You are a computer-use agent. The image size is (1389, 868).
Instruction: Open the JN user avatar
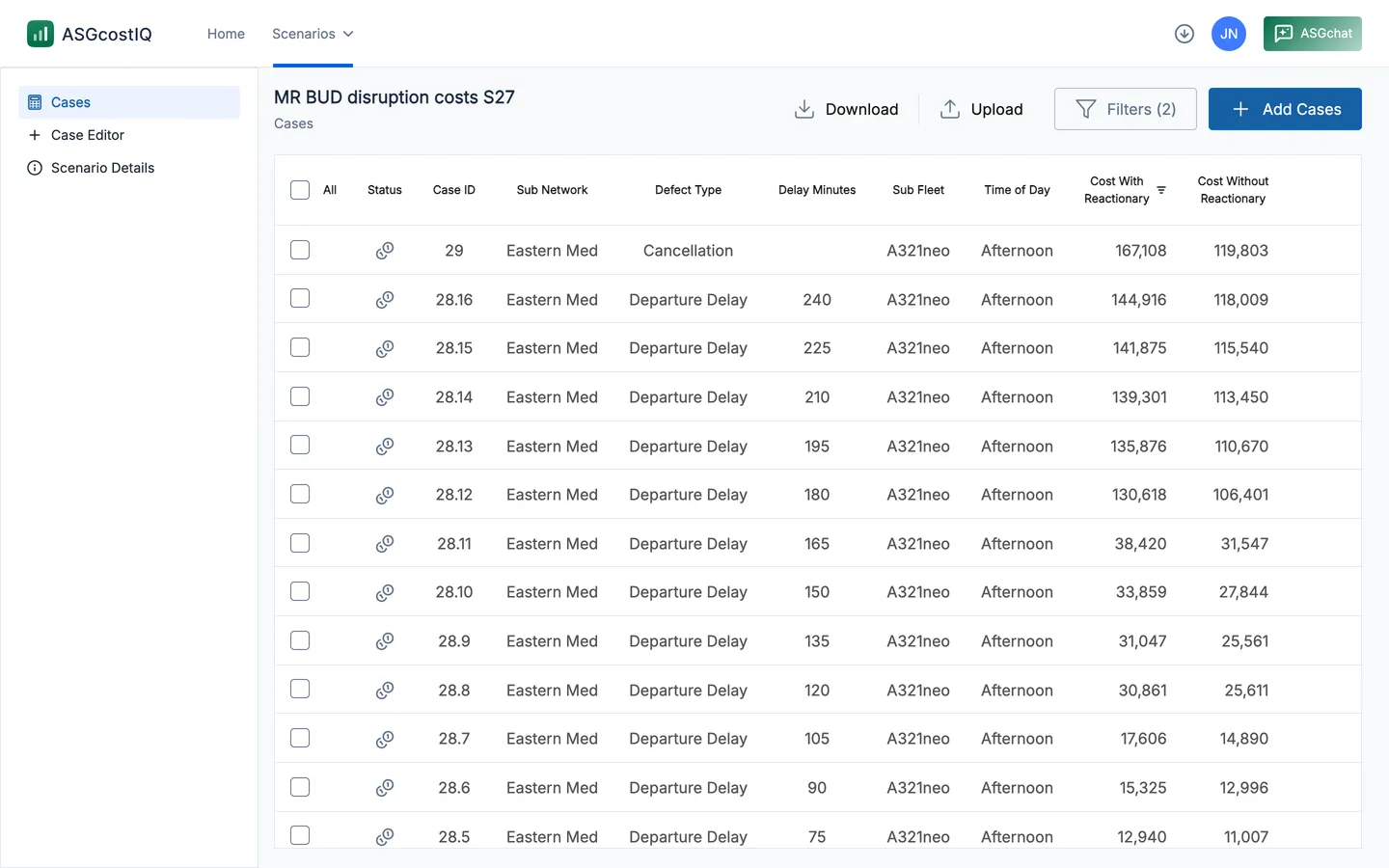[x=1229, y=34]
